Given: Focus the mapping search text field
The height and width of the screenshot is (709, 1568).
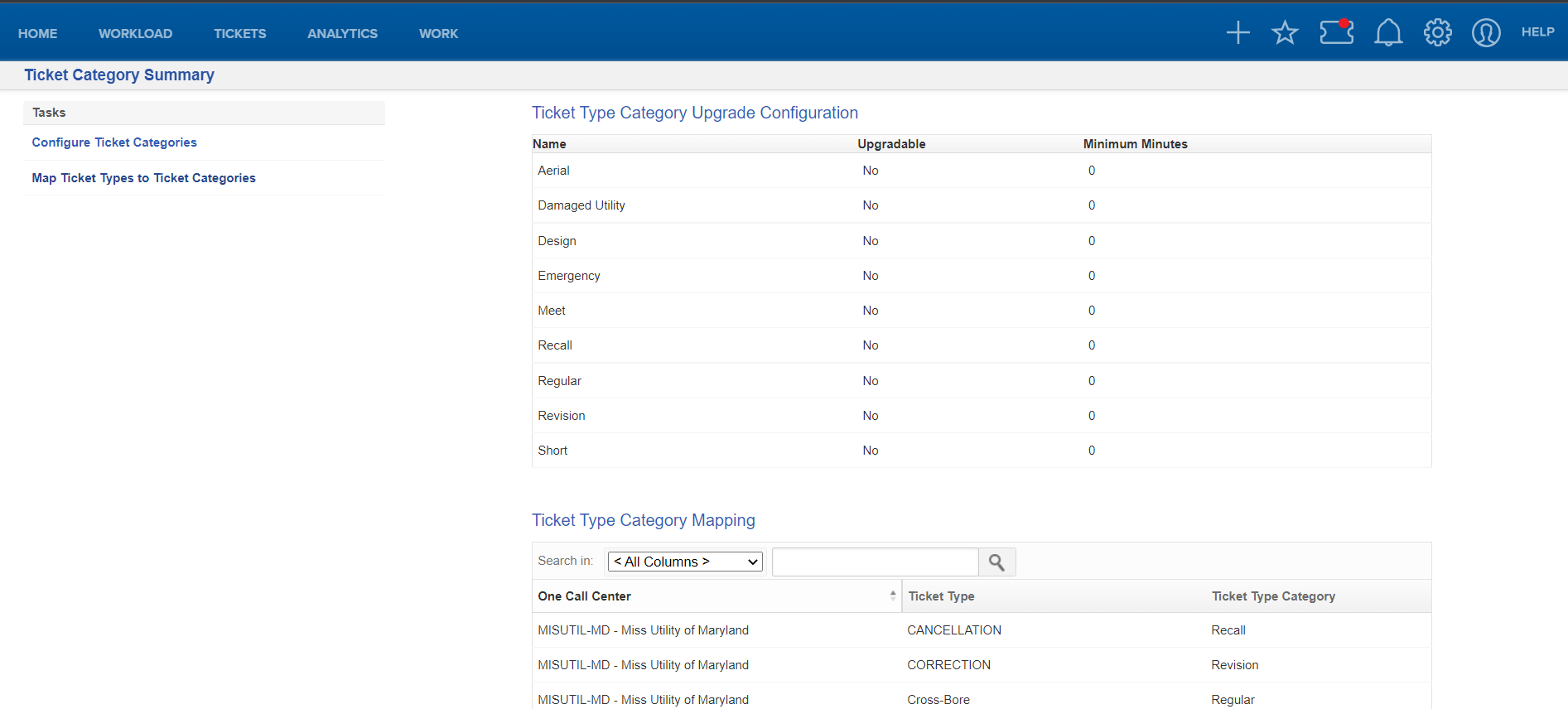Looking at the screenshot, I should (x=875, y=562).
